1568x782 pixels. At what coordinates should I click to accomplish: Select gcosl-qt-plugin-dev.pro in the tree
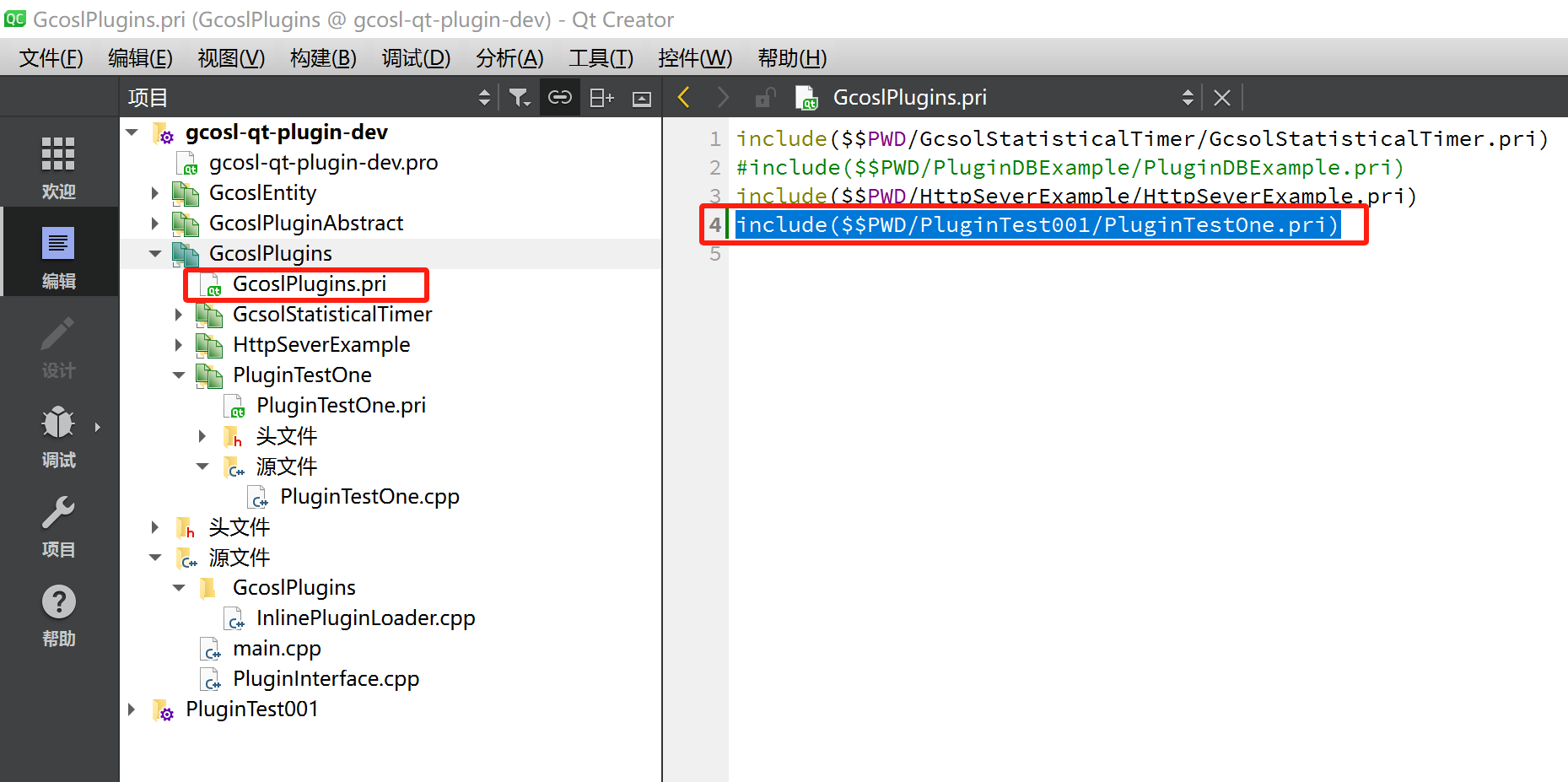[x=323, y=163]
